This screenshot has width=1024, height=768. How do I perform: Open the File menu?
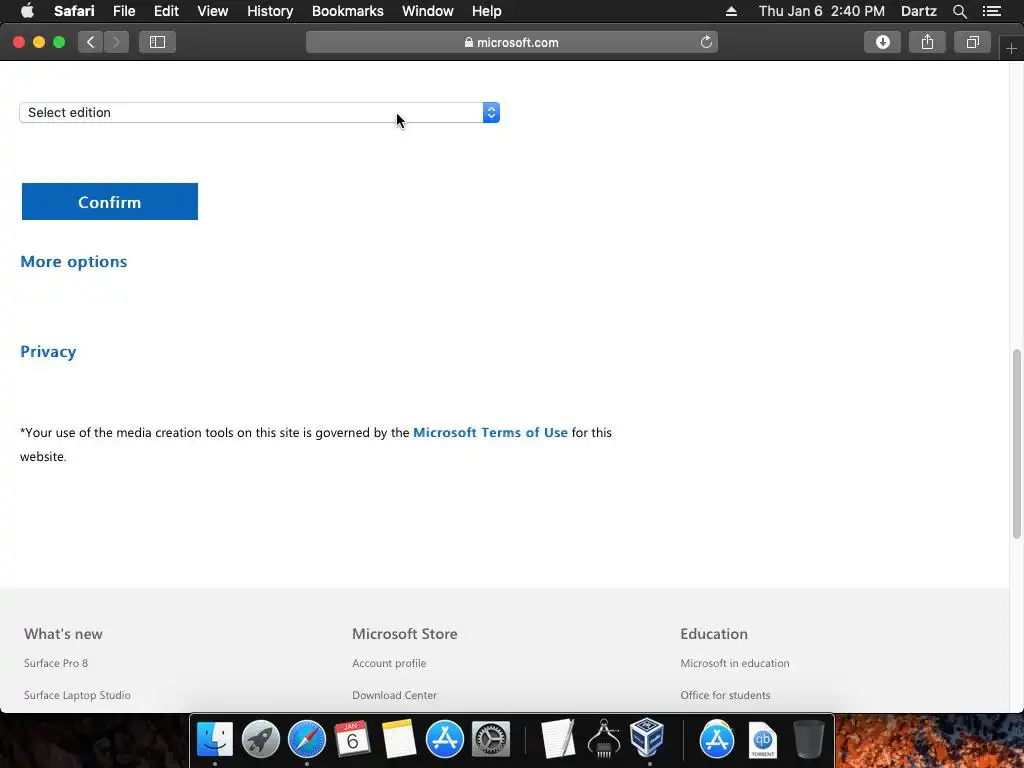124,11
